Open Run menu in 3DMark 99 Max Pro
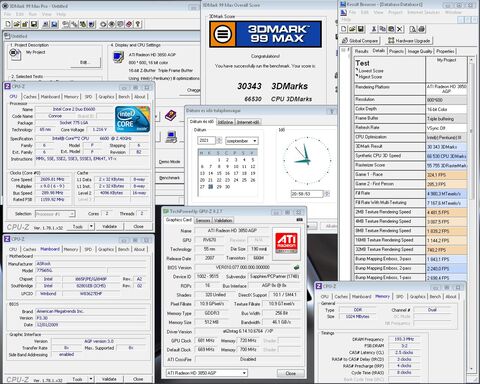The width and height of the screenshot is (480, 384). click(33, 14)
